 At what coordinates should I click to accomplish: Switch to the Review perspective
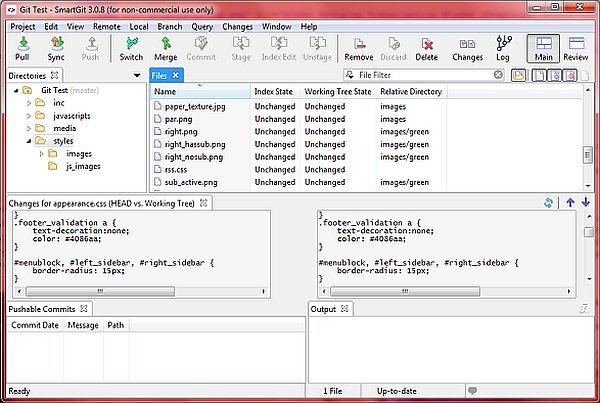(576, 49)
